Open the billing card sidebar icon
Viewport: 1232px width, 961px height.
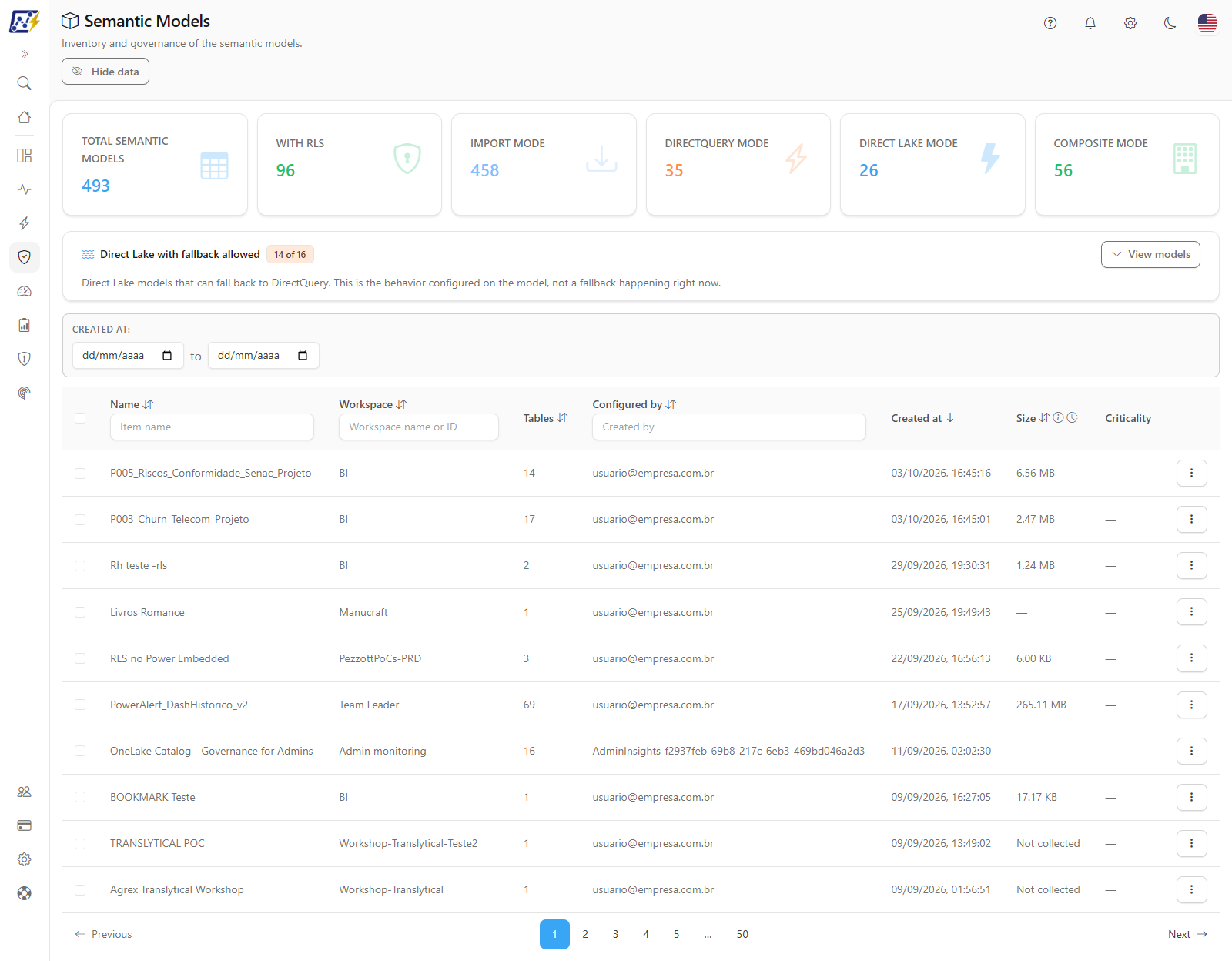click(24, 825)
